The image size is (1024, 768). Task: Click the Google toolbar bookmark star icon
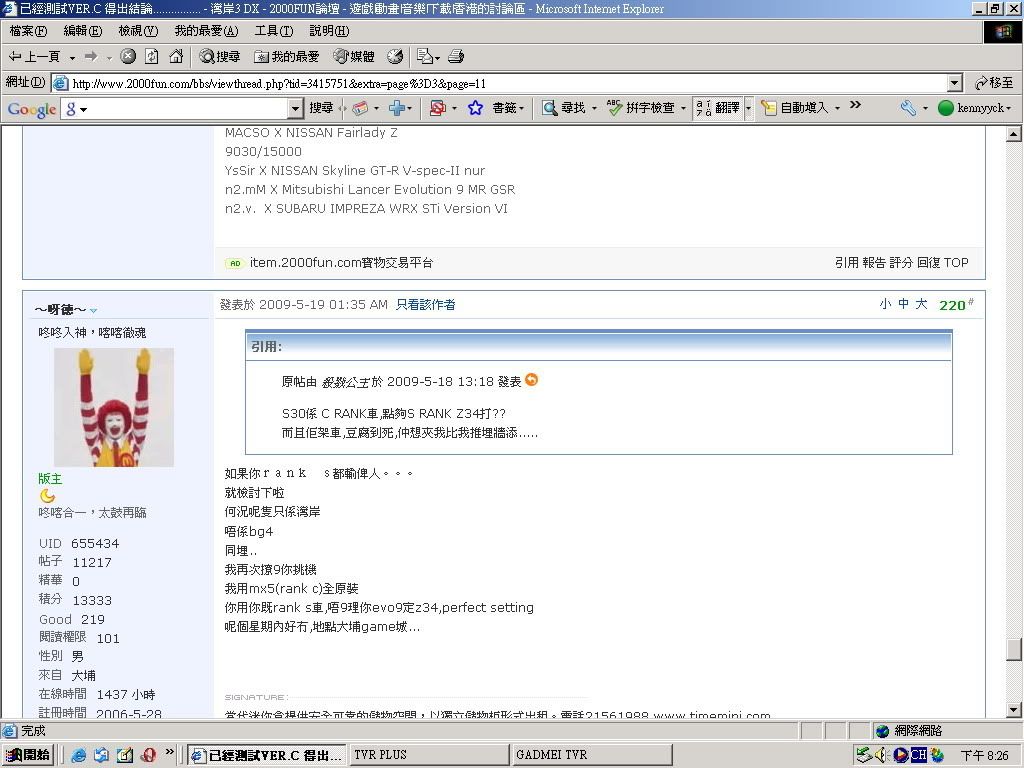[x=475, y=108]
